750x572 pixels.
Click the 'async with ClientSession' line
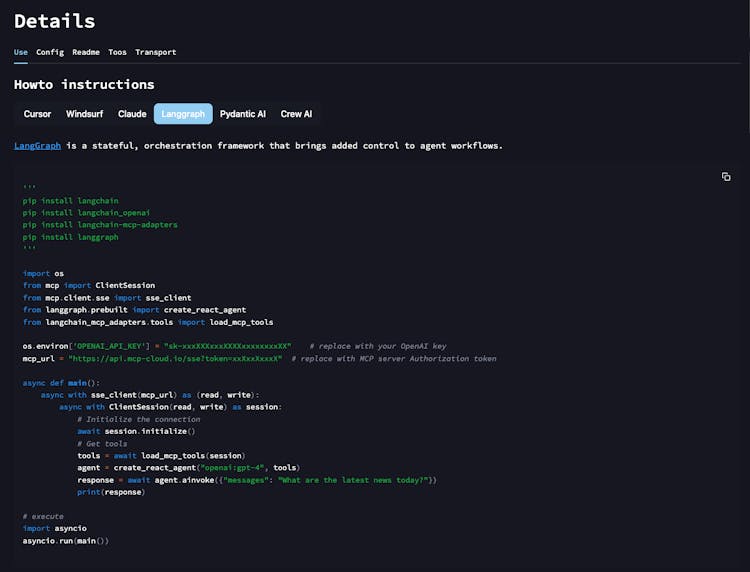[x=171, y=407]
